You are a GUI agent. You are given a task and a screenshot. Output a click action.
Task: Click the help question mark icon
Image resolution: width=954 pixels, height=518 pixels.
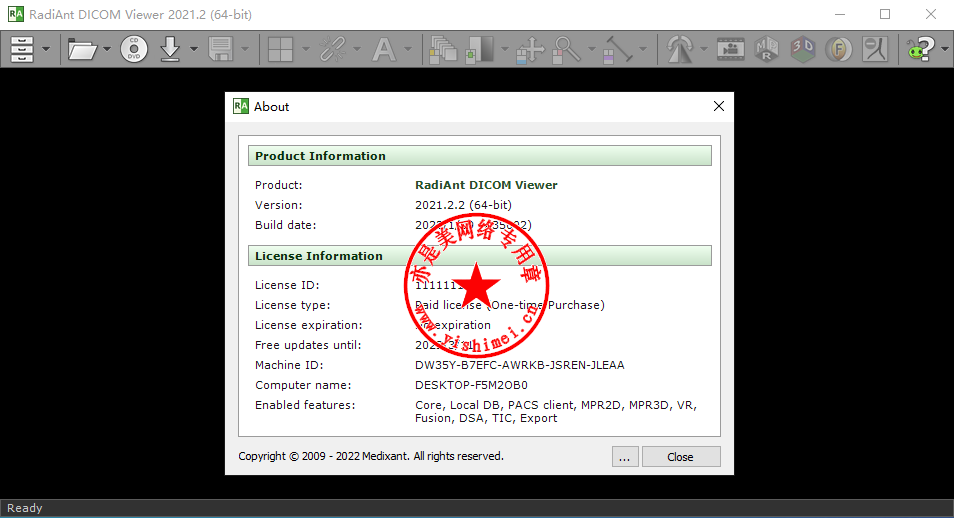921,49
